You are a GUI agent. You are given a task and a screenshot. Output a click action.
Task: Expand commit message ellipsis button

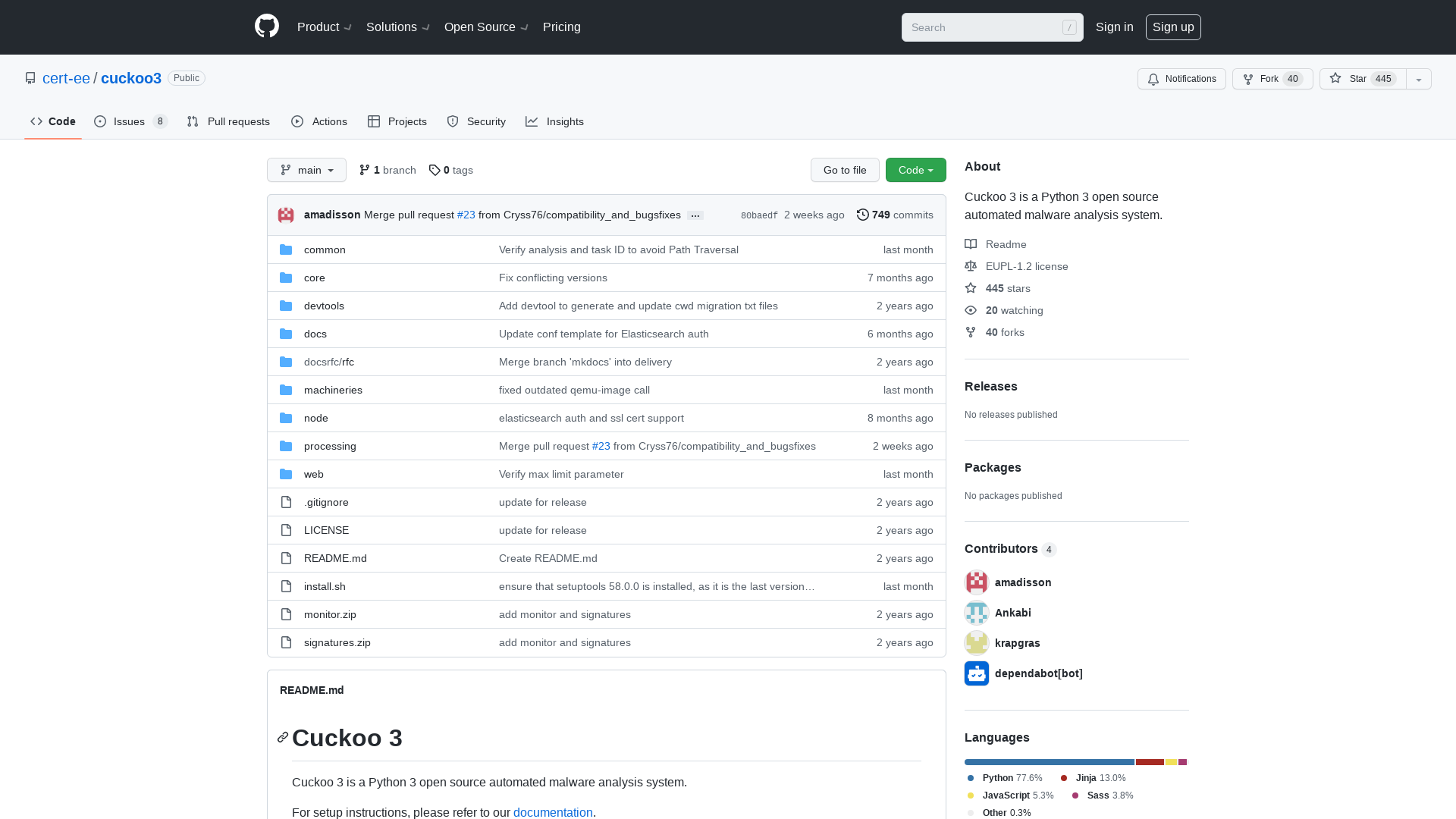pyautogui.click(x=695, y=215)
